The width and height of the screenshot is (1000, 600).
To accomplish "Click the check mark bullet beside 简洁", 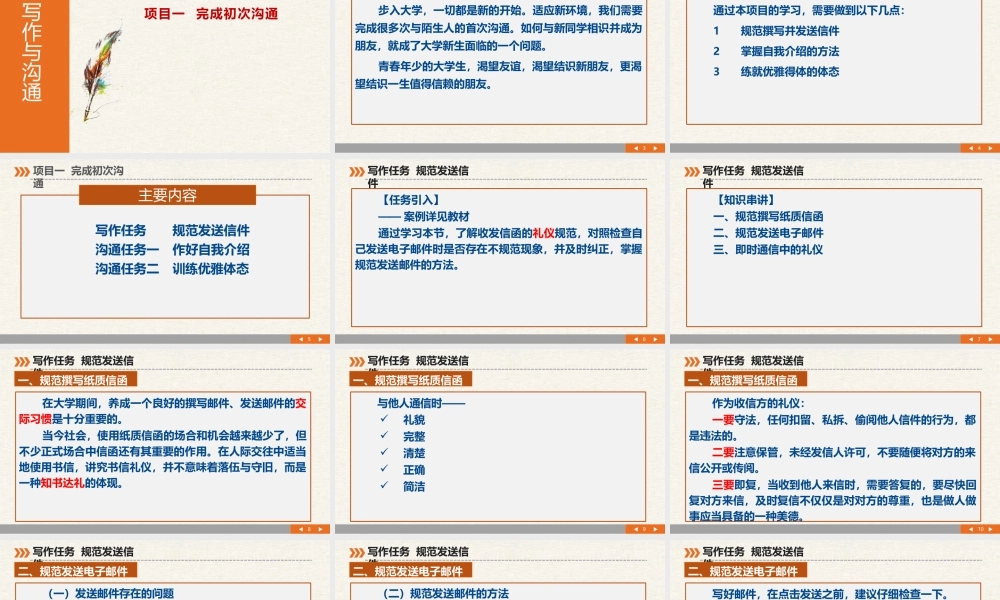I will tap(384, 485).
